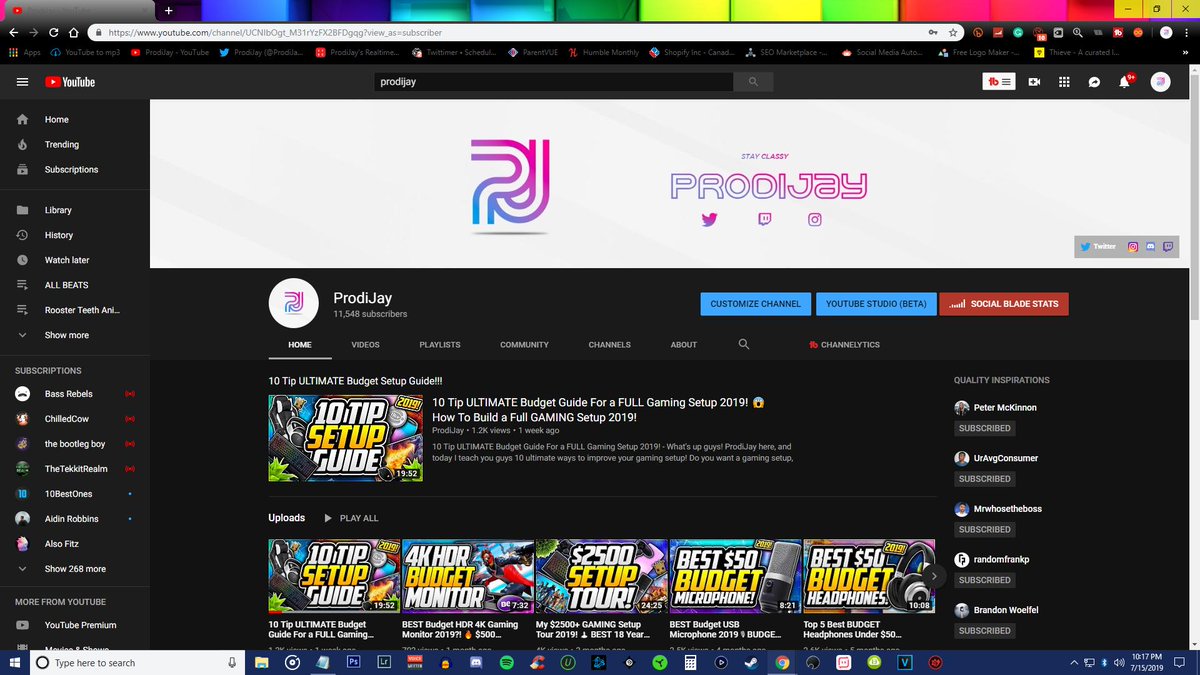Click the SOCIAL BLADE STATS button

tap(1004, 303)
